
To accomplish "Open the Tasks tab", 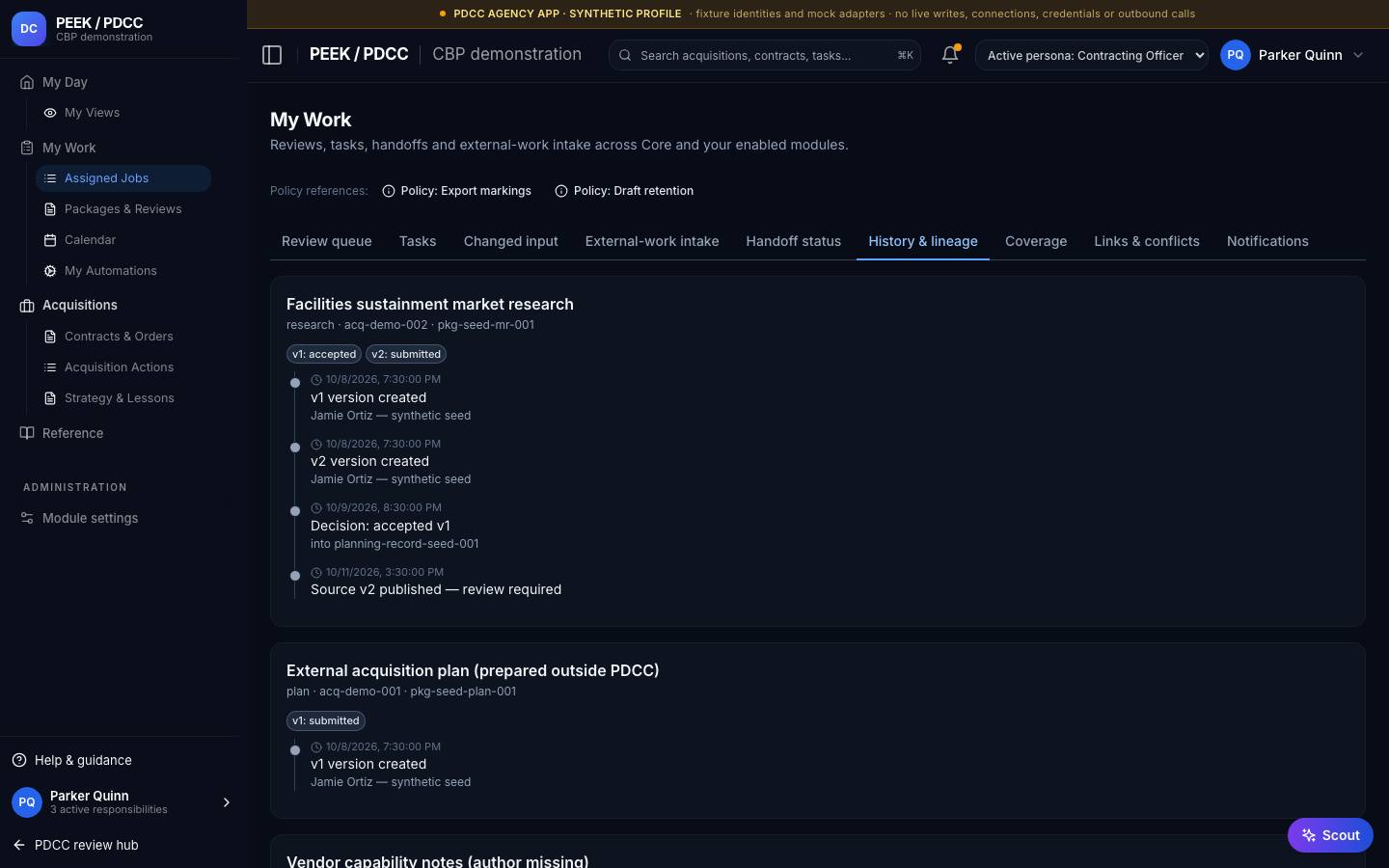I will coord(418,241).
